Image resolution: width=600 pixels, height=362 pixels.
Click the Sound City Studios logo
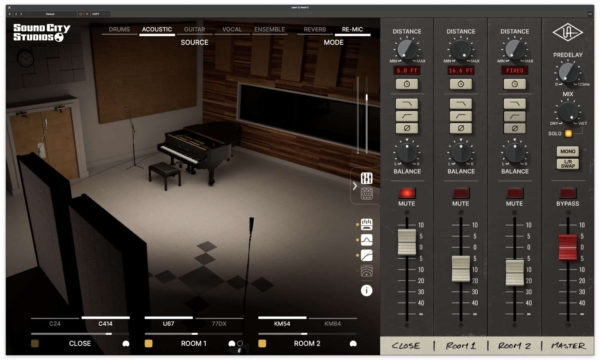click(41, 33)
